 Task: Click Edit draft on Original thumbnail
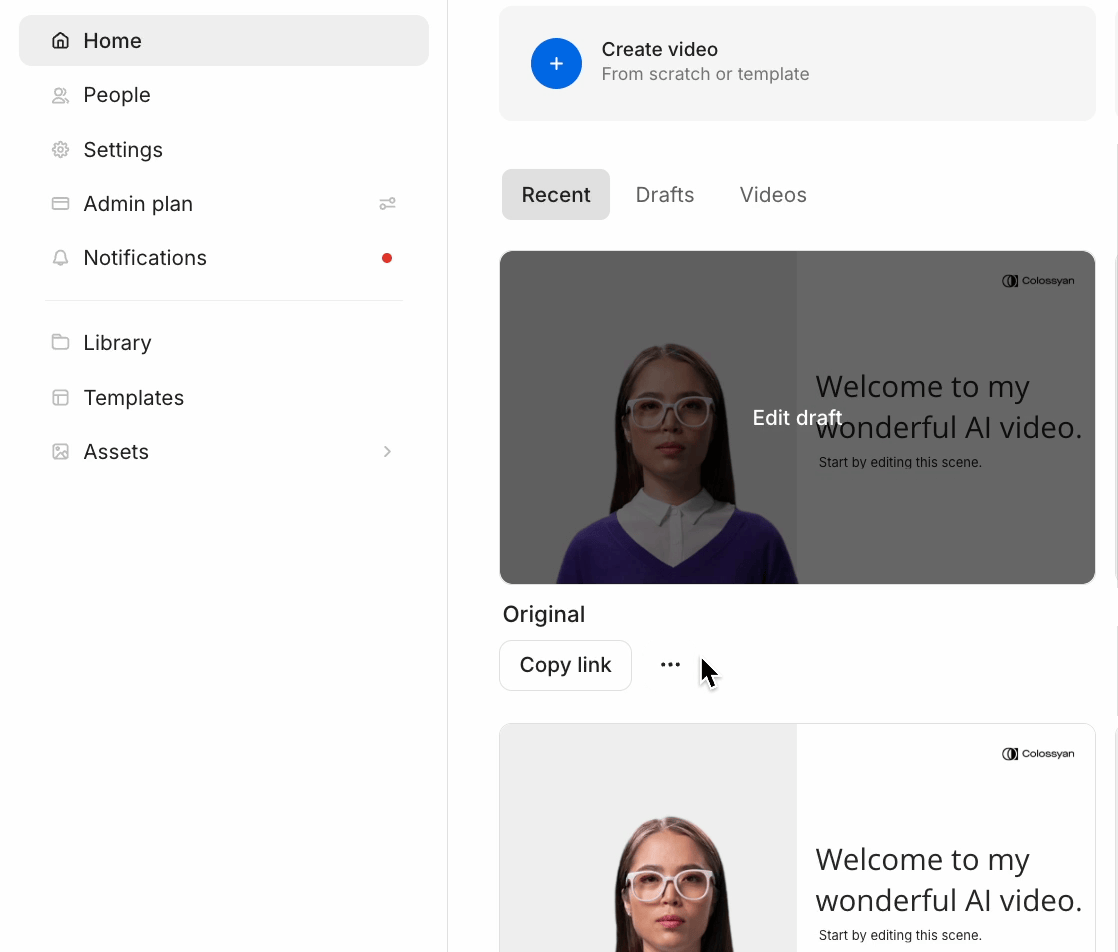[797, 417]
